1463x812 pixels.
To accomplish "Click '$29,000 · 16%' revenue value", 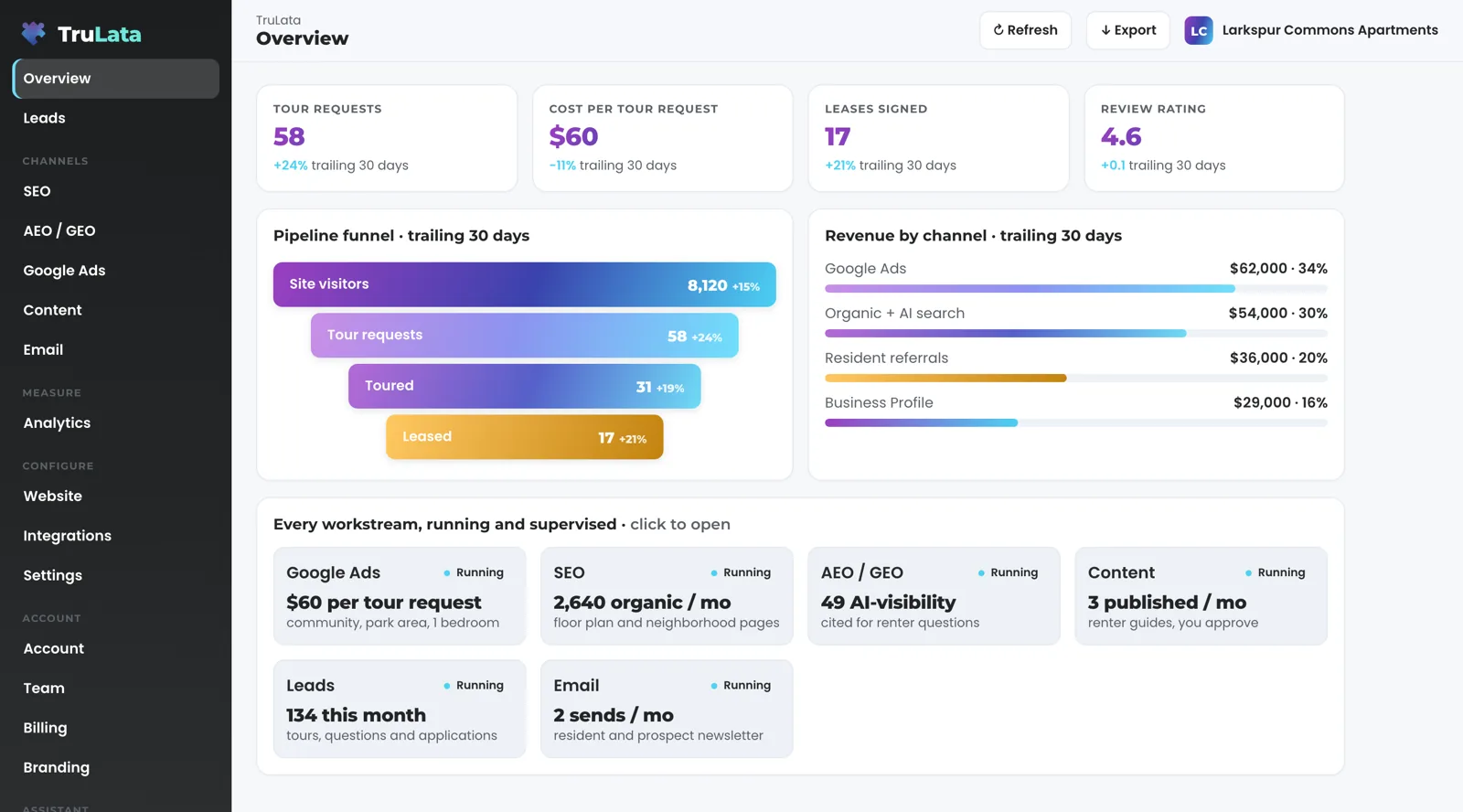I will [1280, 403].
